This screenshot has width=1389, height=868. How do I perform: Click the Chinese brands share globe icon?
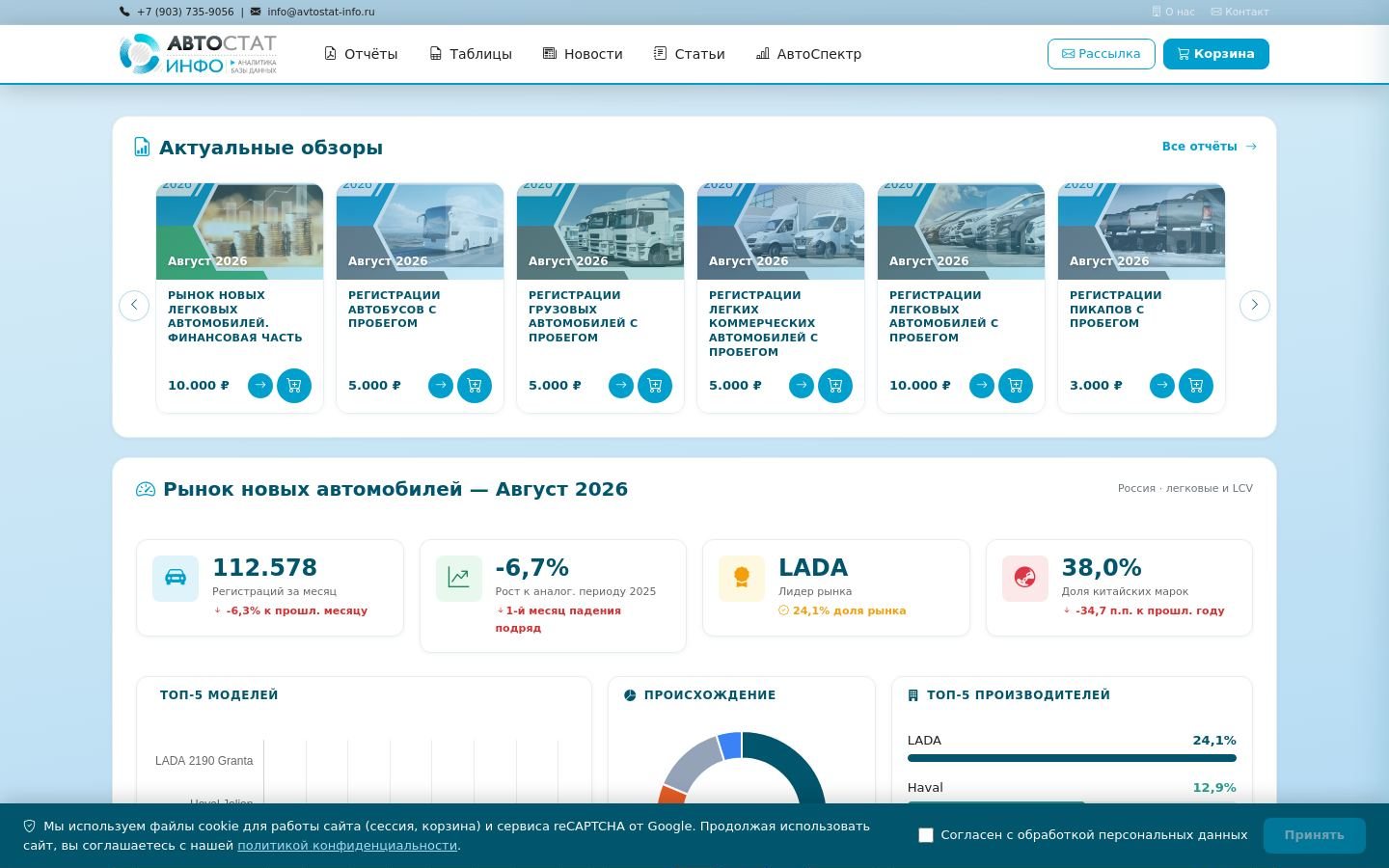click(x=1025, y=579)
